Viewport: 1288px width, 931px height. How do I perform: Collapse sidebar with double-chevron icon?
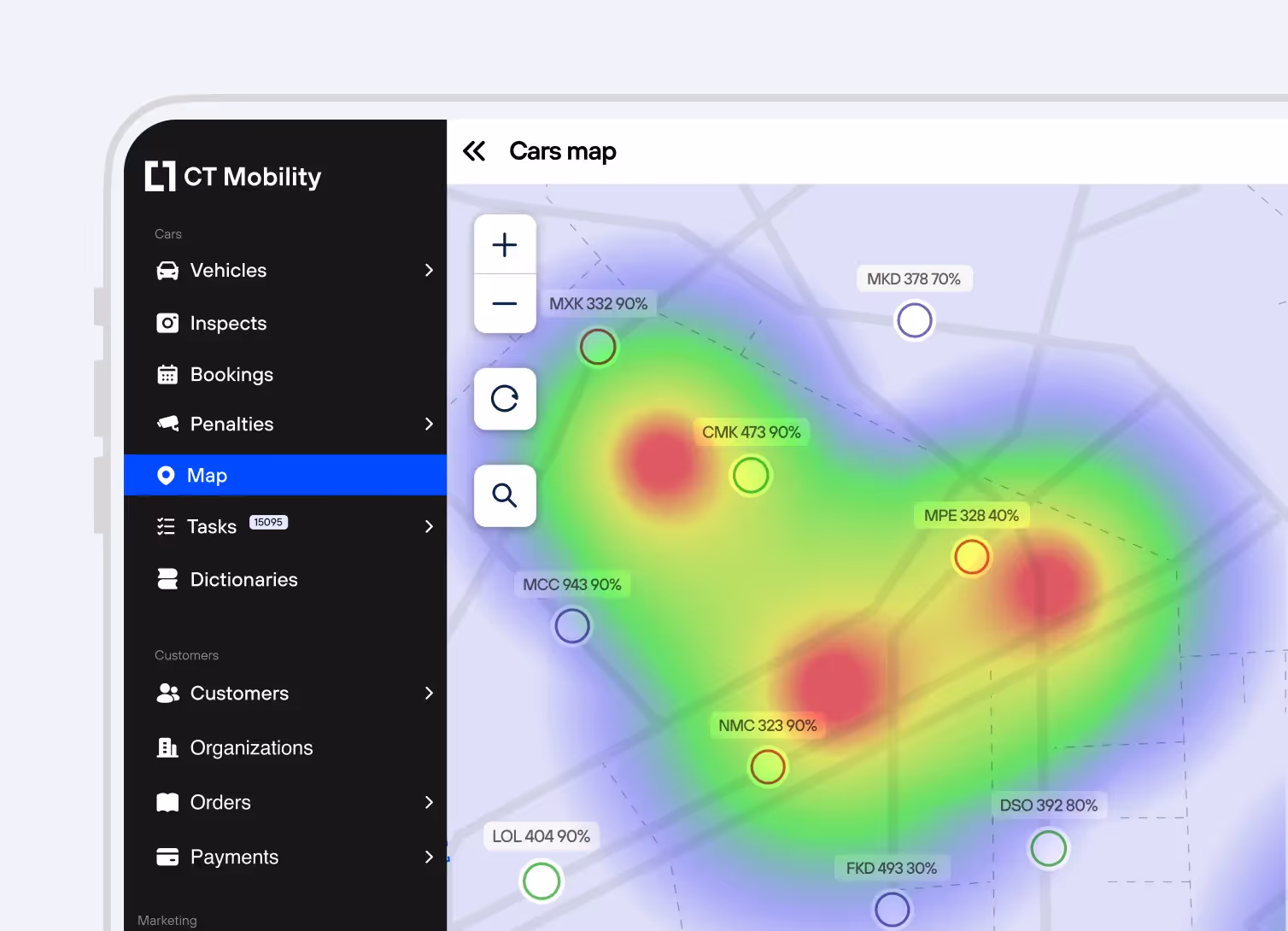[x=474, y=151]
